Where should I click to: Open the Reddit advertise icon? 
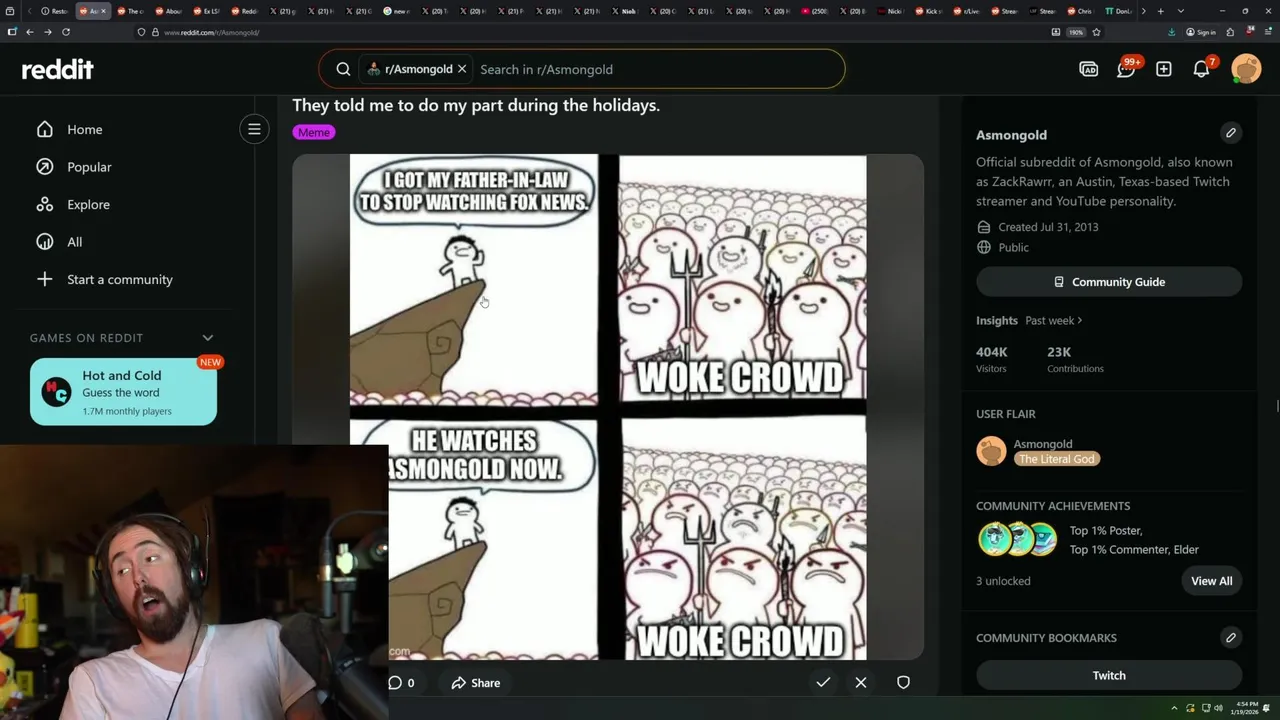coord(1088,69)
